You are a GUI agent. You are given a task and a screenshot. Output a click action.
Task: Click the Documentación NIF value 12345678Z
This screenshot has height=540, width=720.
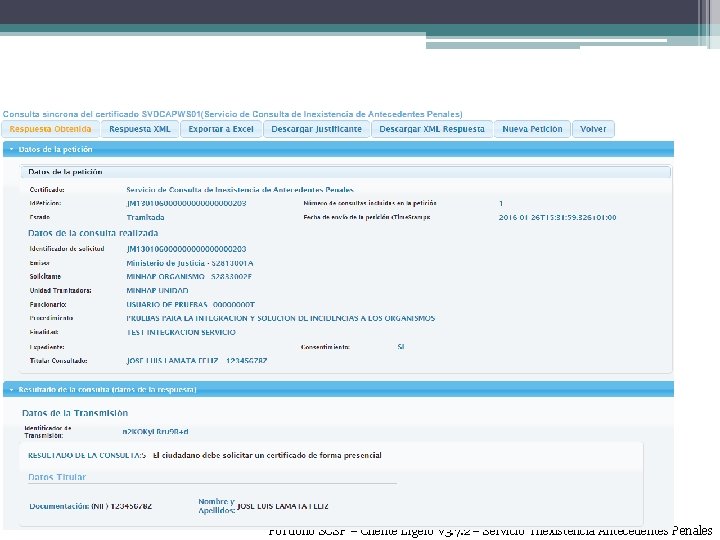pos(131,506)
